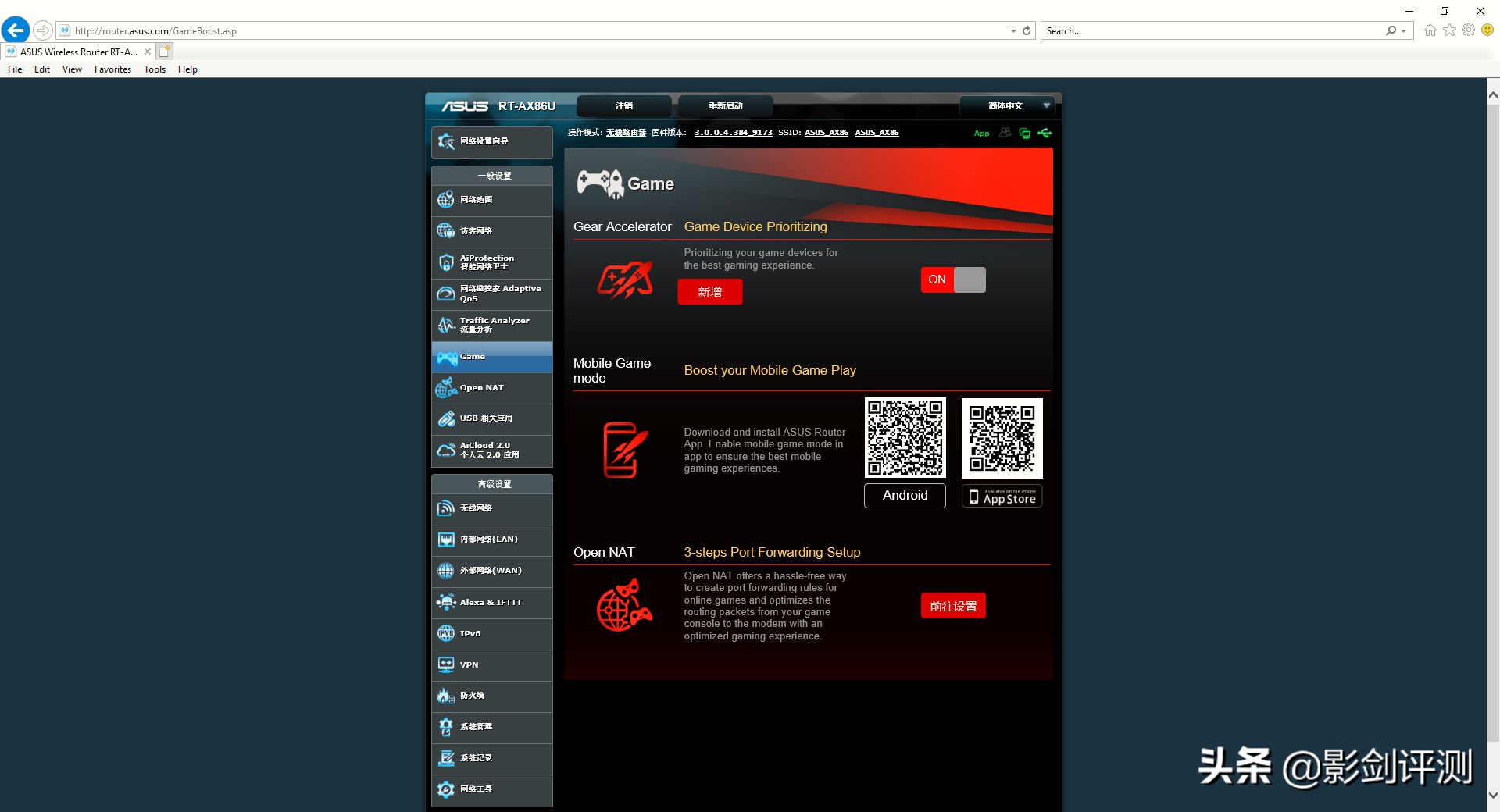Open Alexa & IFTTT settings
Screen dimensions: 1500x812
click(491, 603)
